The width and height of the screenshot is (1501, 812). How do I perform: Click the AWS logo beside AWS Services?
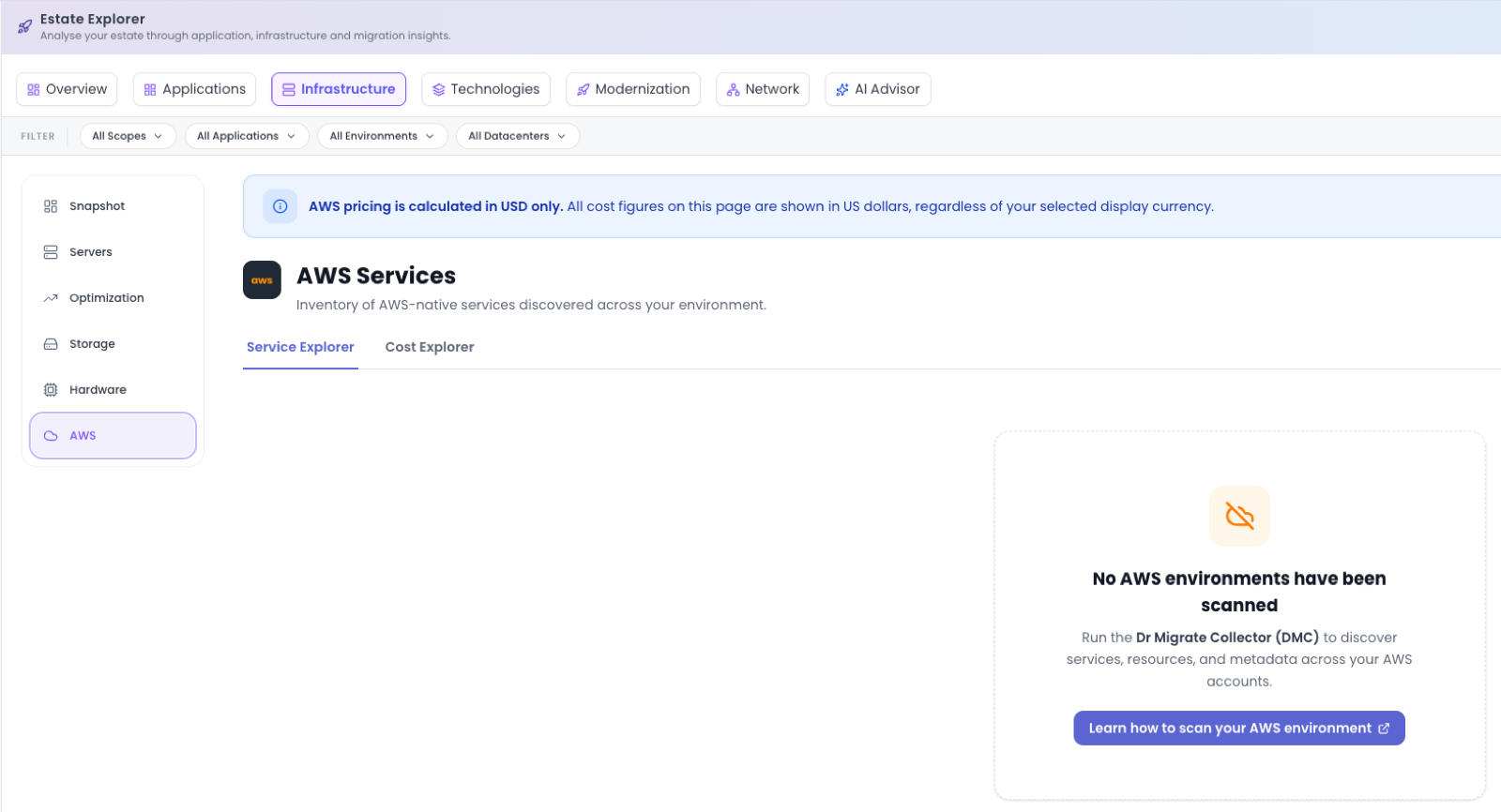pos(262,280)
